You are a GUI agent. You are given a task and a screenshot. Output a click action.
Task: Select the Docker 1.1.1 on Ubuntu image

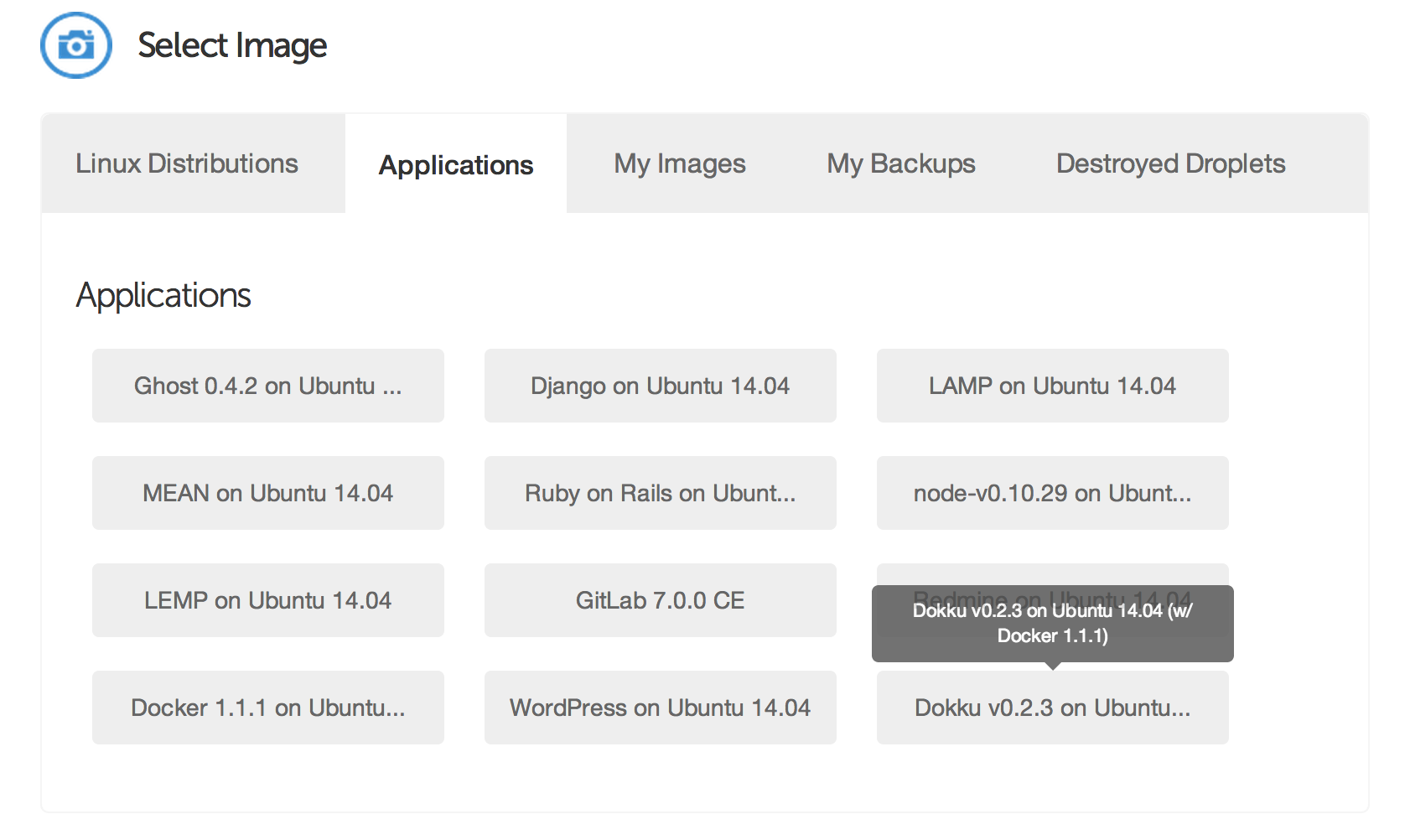coord(268,708)
